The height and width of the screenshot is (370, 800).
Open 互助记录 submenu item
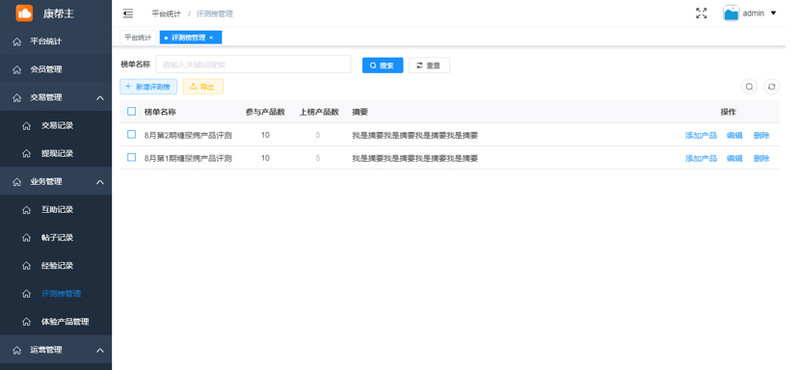tap(56, 210)
